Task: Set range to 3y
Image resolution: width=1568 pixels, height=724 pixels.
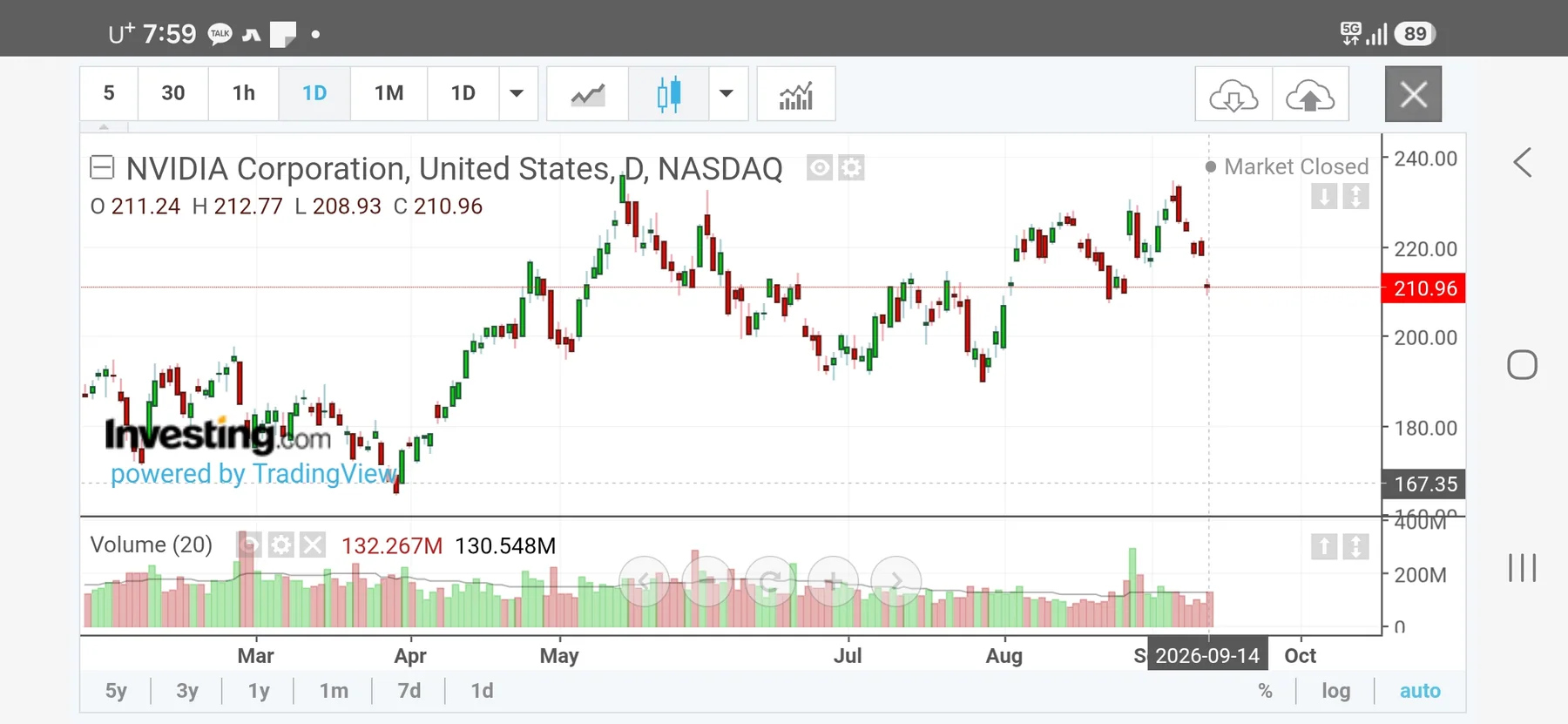Action: click(187, 691)
